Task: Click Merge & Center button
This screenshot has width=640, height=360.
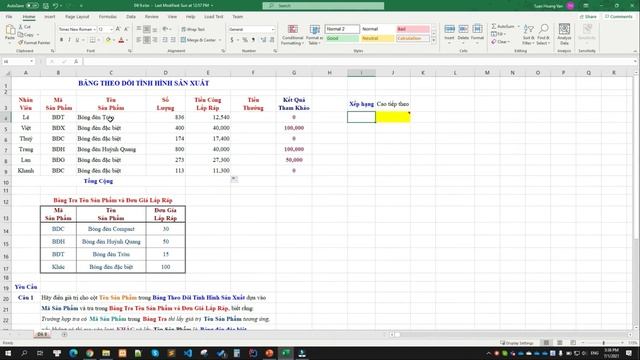Action: [x=198, y=40]
